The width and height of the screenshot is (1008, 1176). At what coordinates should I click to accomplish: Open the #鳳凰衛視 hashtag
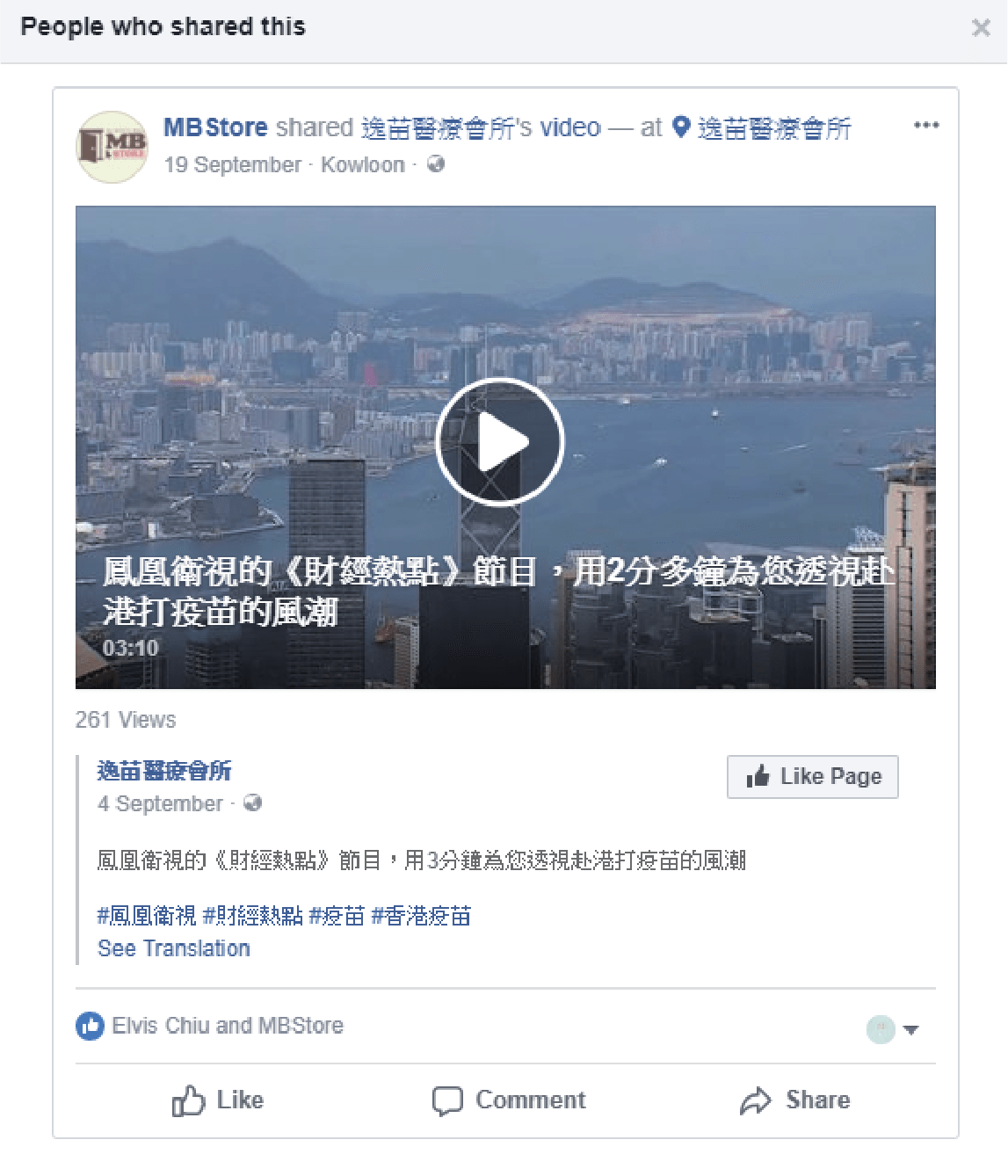pos(147,916)
